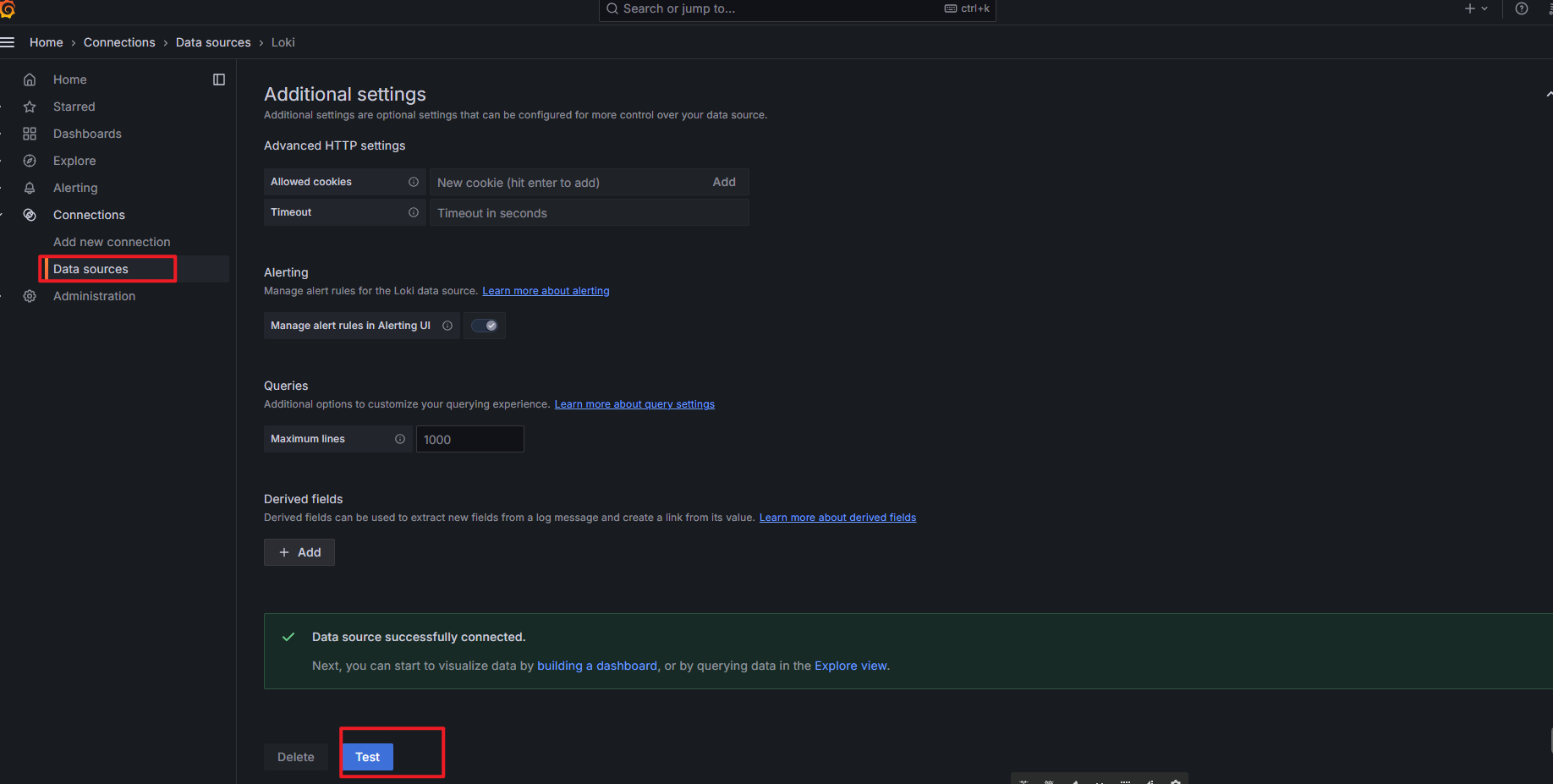Click the Queries section heading

click(x=286, y=386)
